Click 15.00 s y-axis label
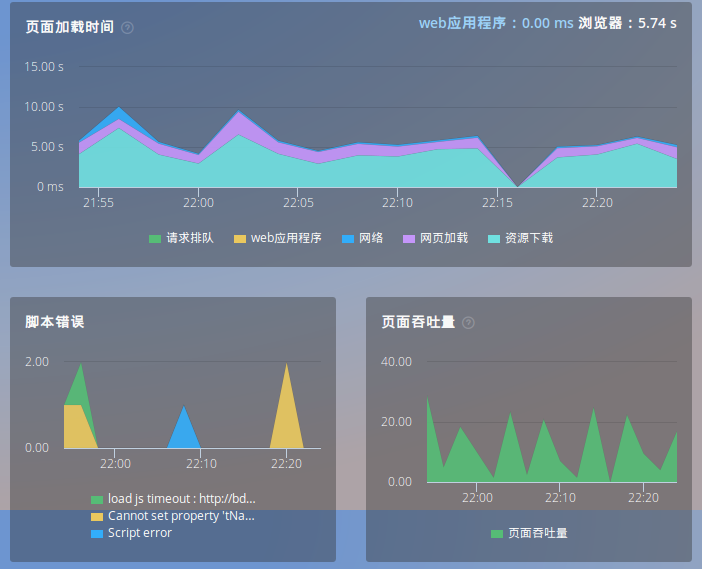Screen dimensions: 702x569 pos(44,67)
